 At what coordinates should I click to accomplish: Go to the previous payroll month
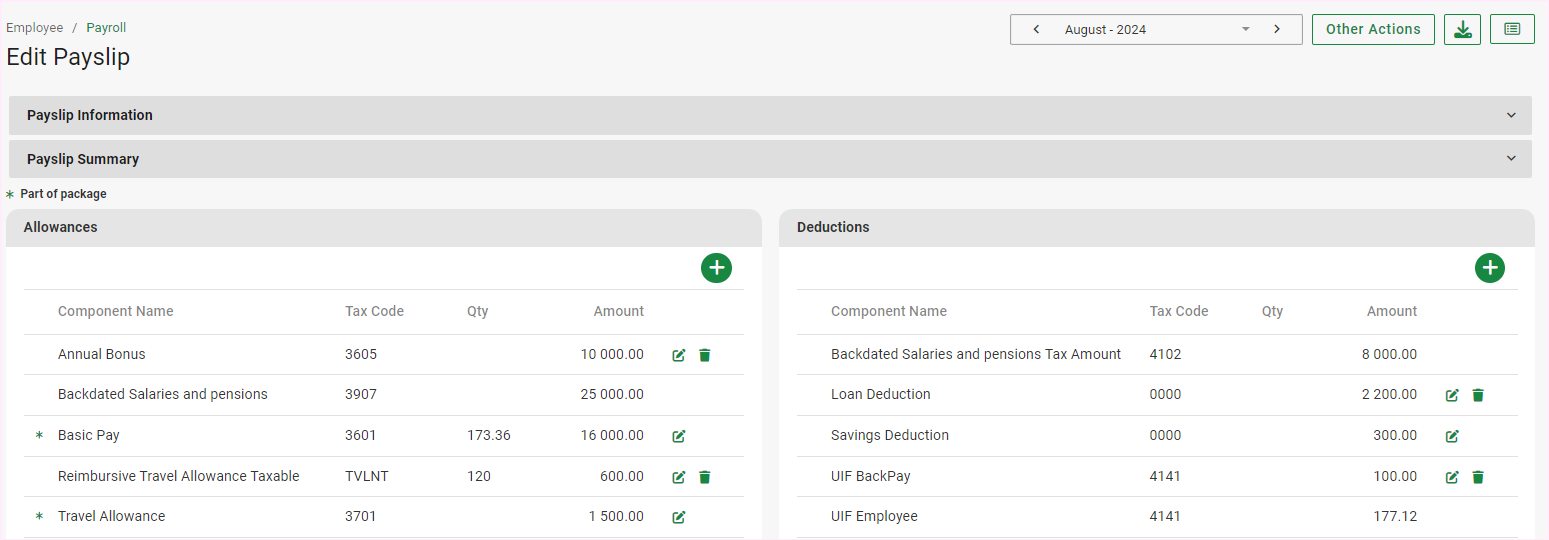pyautogui.click(x=1036, y=30)
